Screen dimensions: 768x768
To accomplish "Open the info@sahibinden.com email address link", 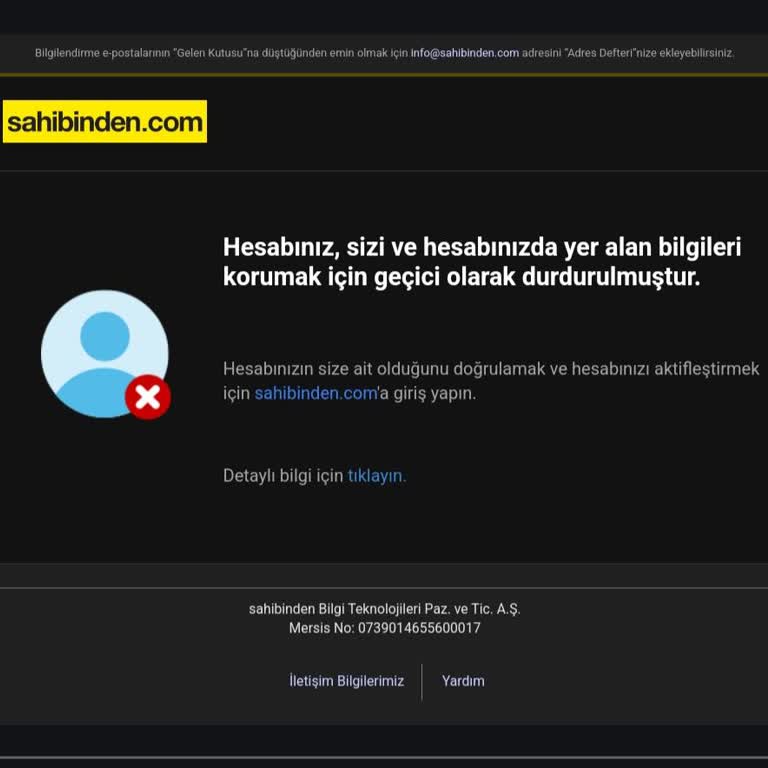I will pos(464,53).
